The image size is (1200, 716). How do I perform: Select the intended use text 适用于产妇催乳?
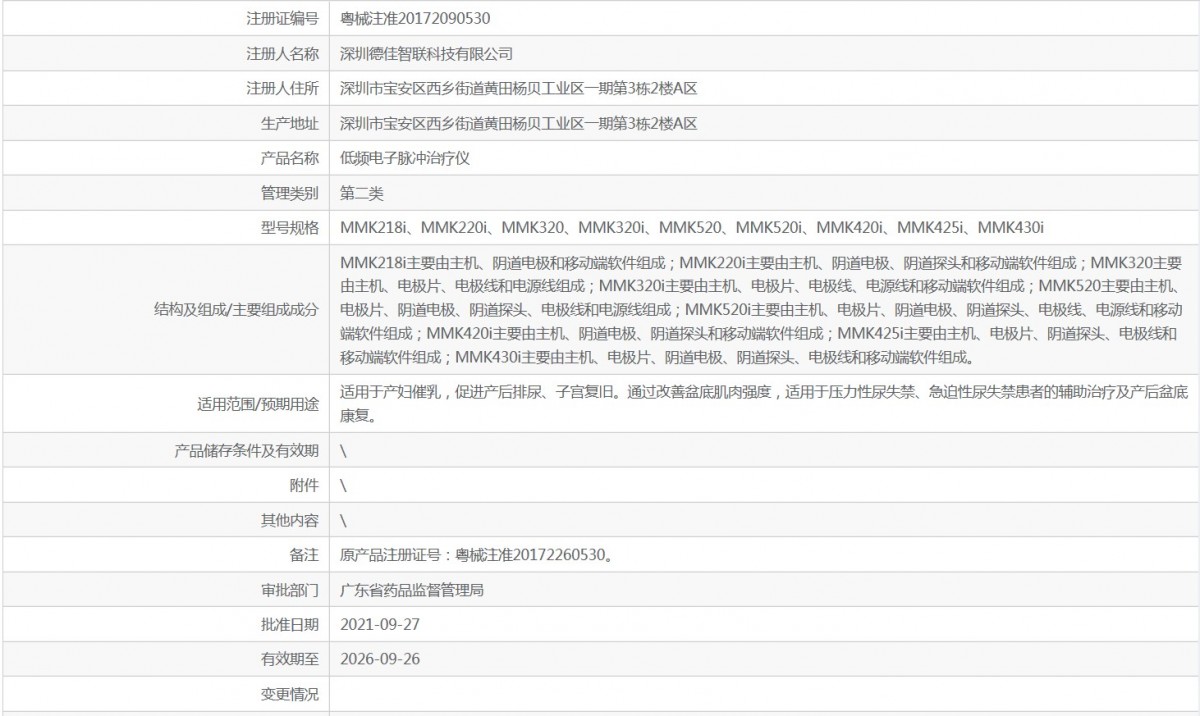pos(764,404)
